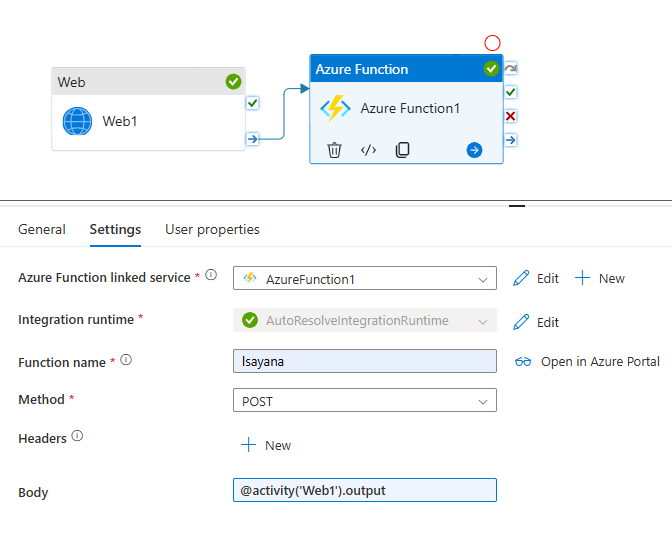The height and width of the screenshot is (545, 672).
Task: Show Headers info tooltip icon
Action: [x=77, y=436]
